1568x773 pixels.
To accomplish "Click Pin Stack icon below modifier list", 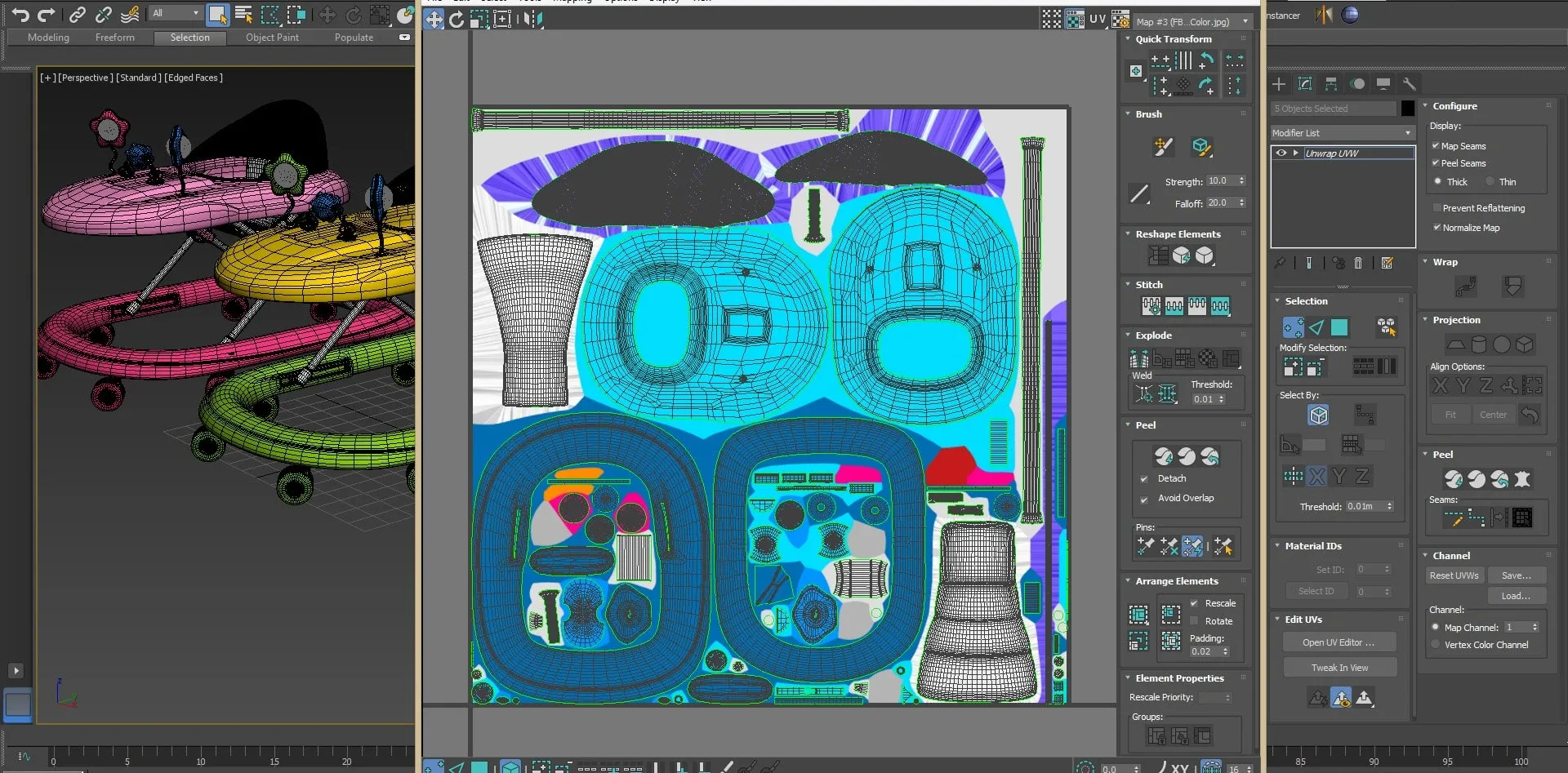I will [1280, 263].
